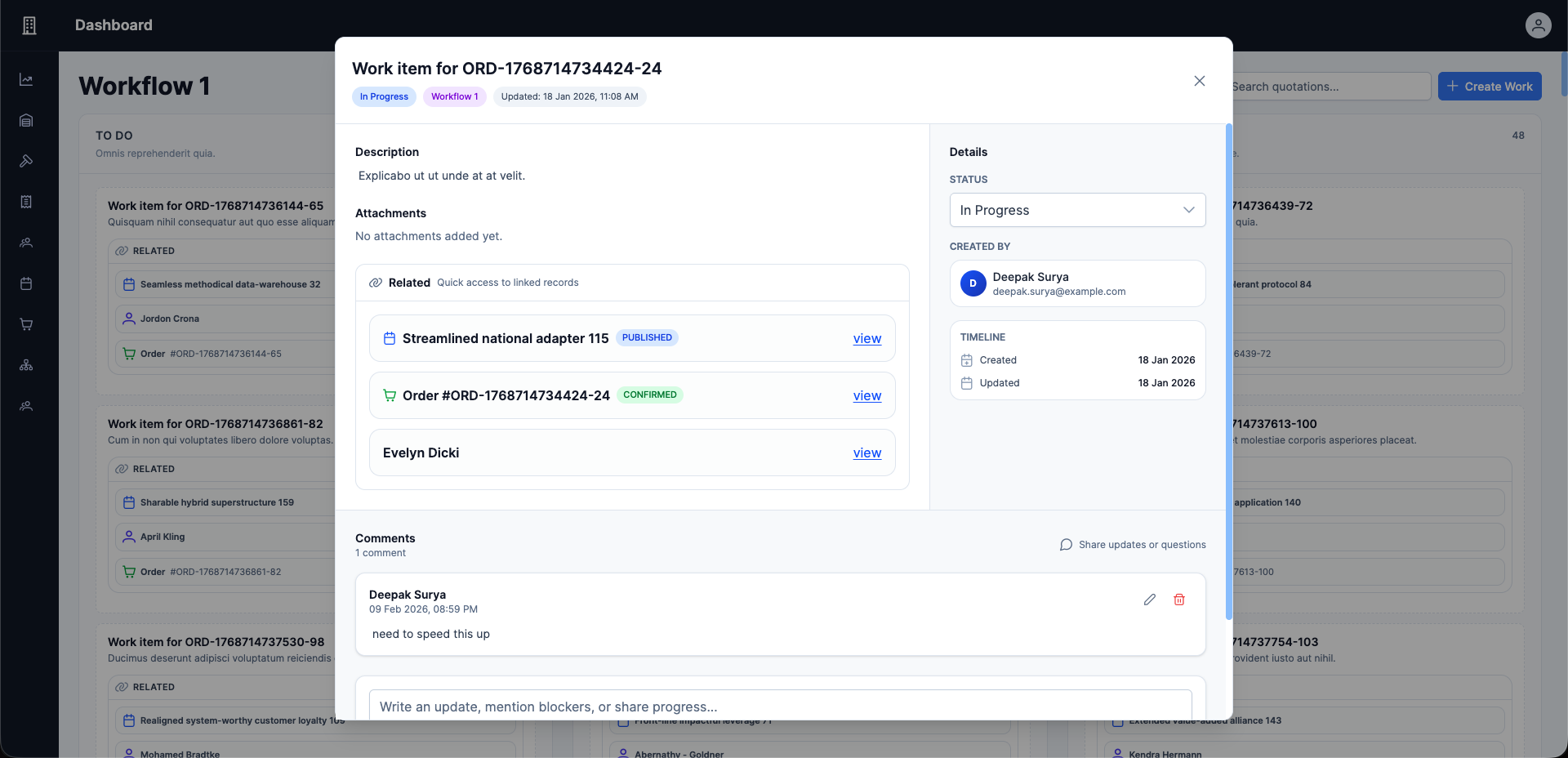Click the hammer tool icon in sidebar
The width and height of the screenshot is (1568, 758).
pos(26,161)
